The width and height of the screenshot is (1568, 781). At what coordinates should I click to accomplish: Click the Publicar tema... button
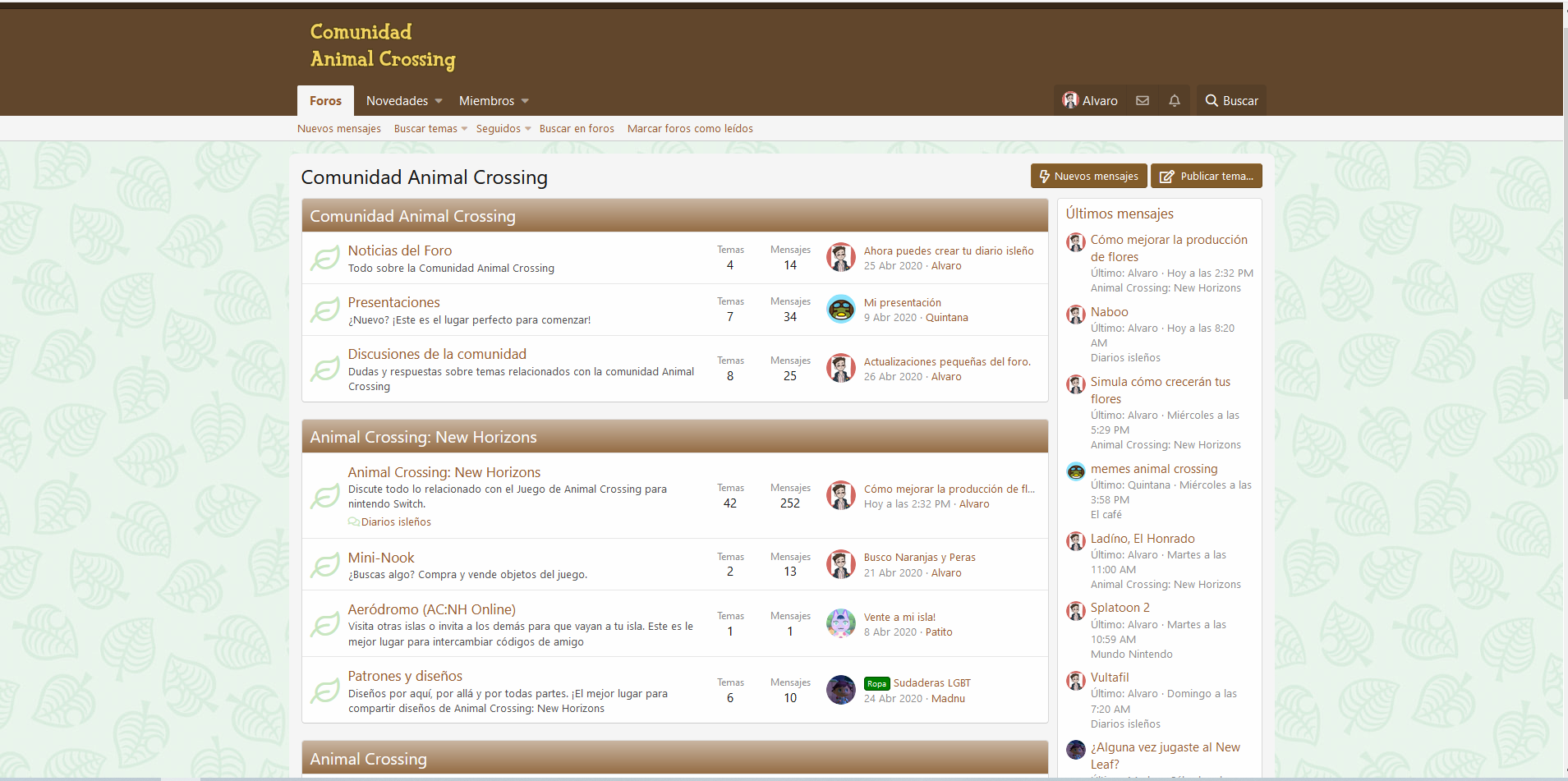pyautogui.click(x=1206, y=176)
